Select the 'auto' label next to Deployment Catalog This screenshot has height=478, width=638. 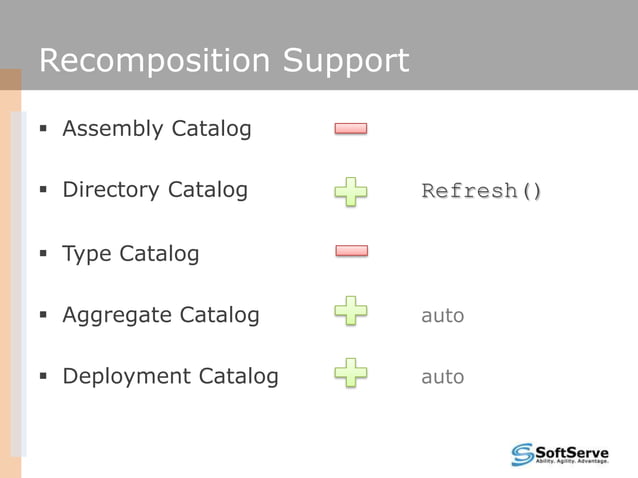tap(443, 377)
